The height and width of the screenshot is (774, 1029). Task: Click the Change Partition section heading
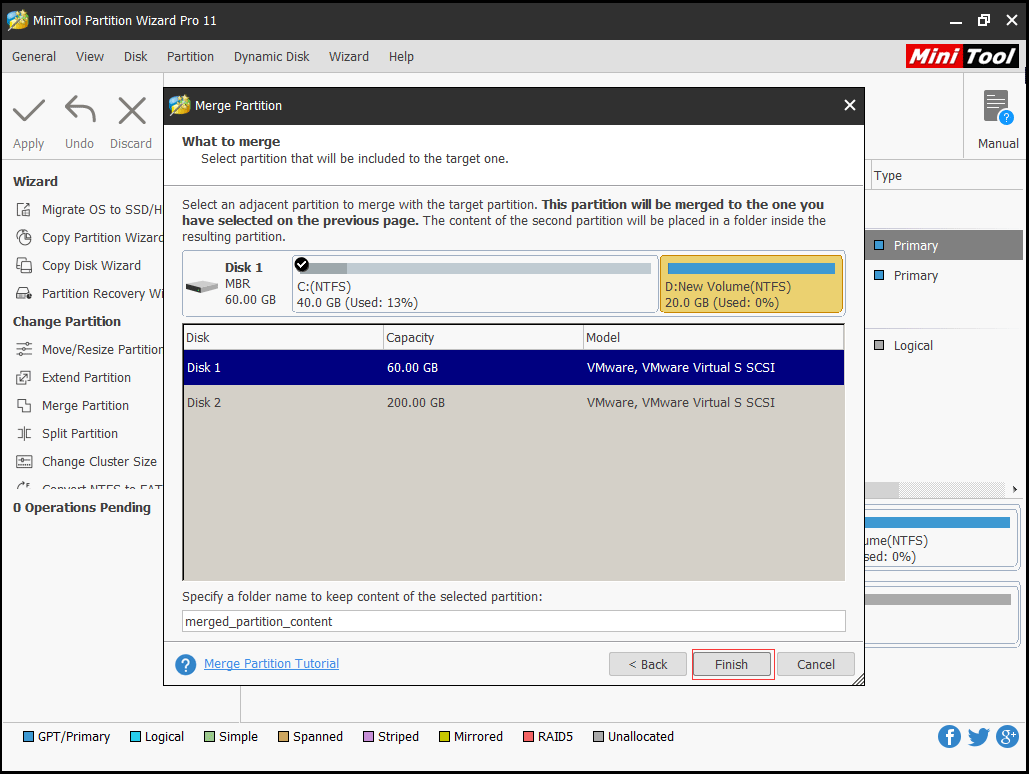[x=67, y=322]
